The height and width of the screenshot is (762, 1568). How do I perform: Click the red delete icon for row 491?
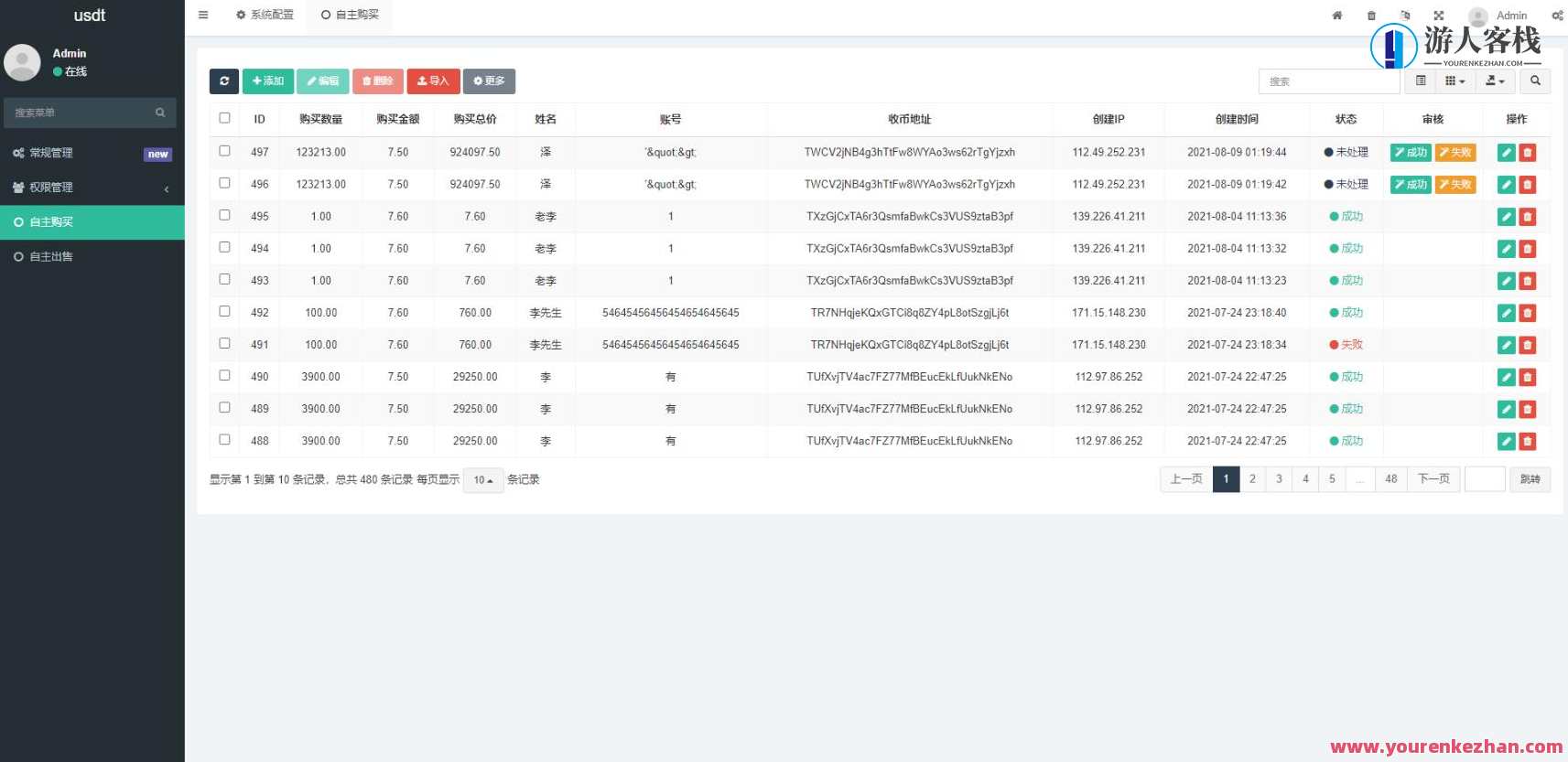tap(1527, 345)
